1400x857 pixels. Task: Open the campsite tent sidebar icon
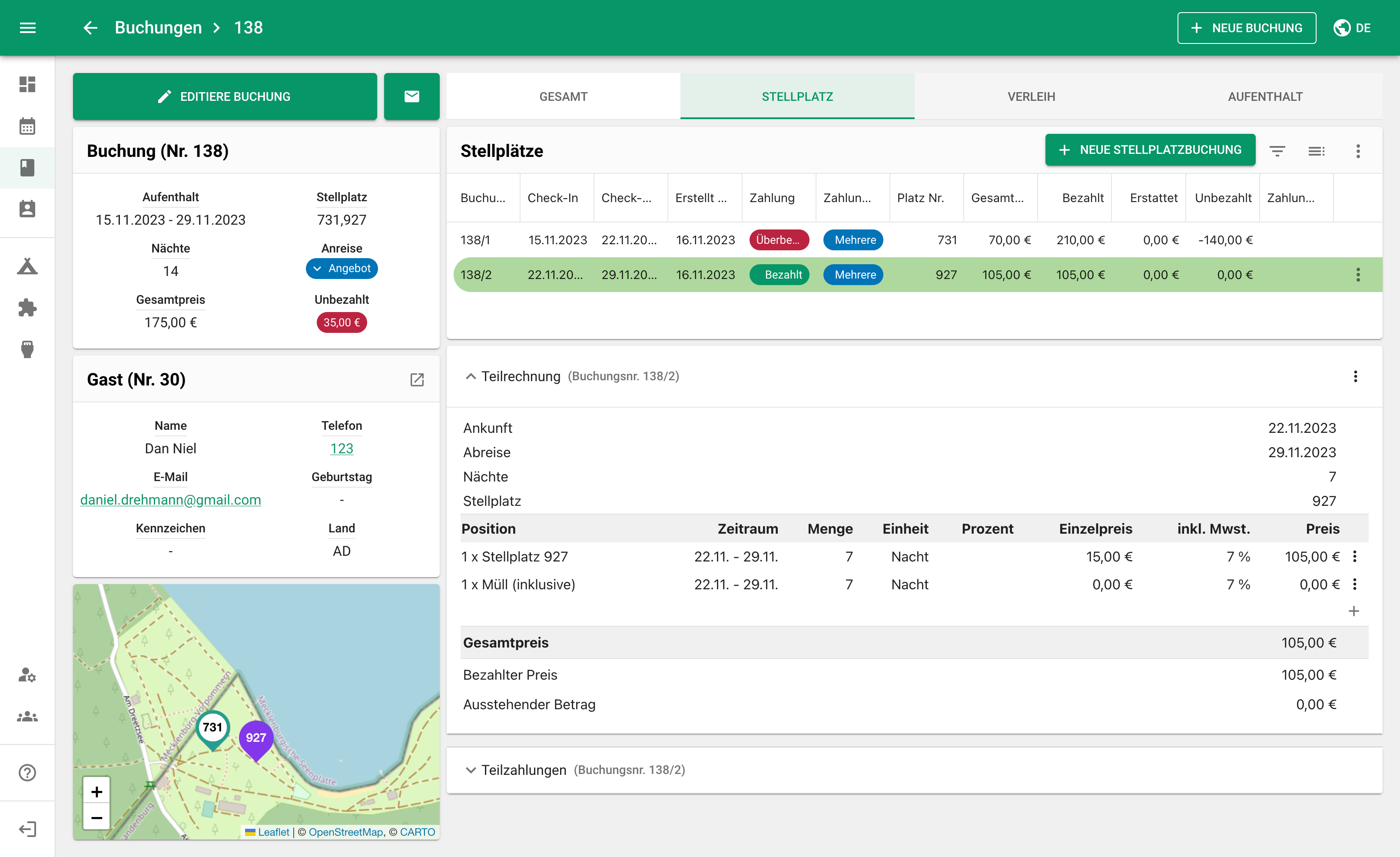(27, 266)
